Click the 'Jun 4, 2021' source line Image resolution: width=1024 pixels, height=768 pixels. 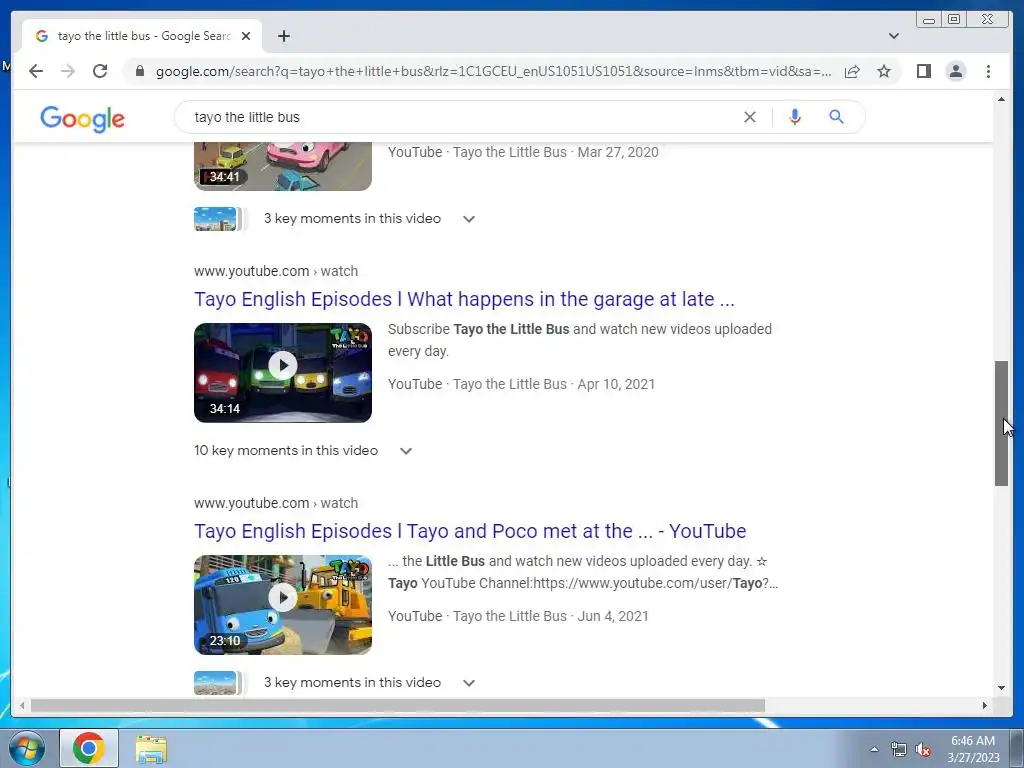pos(518,616)
